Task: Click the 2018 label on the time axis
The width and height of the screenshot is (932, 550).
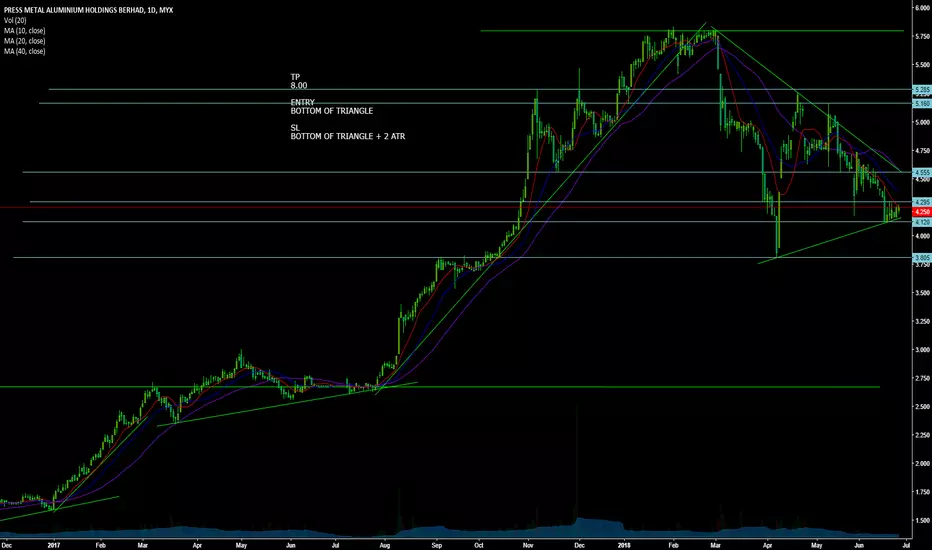Action: pyautogui.click(x=624, y=545)
